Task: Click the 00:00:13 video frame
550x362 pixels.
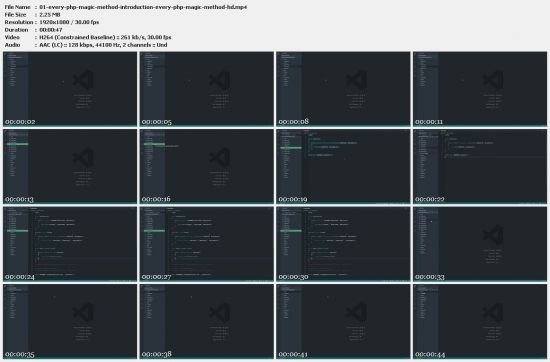Action: [70, 166]
